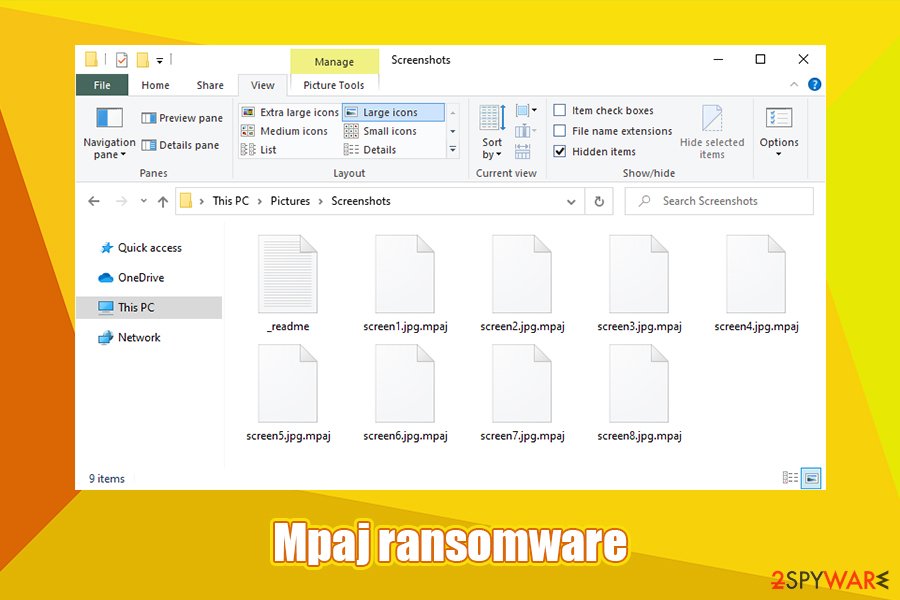Select Large icons layout
The image size is (900, 600).
(393, 112)
